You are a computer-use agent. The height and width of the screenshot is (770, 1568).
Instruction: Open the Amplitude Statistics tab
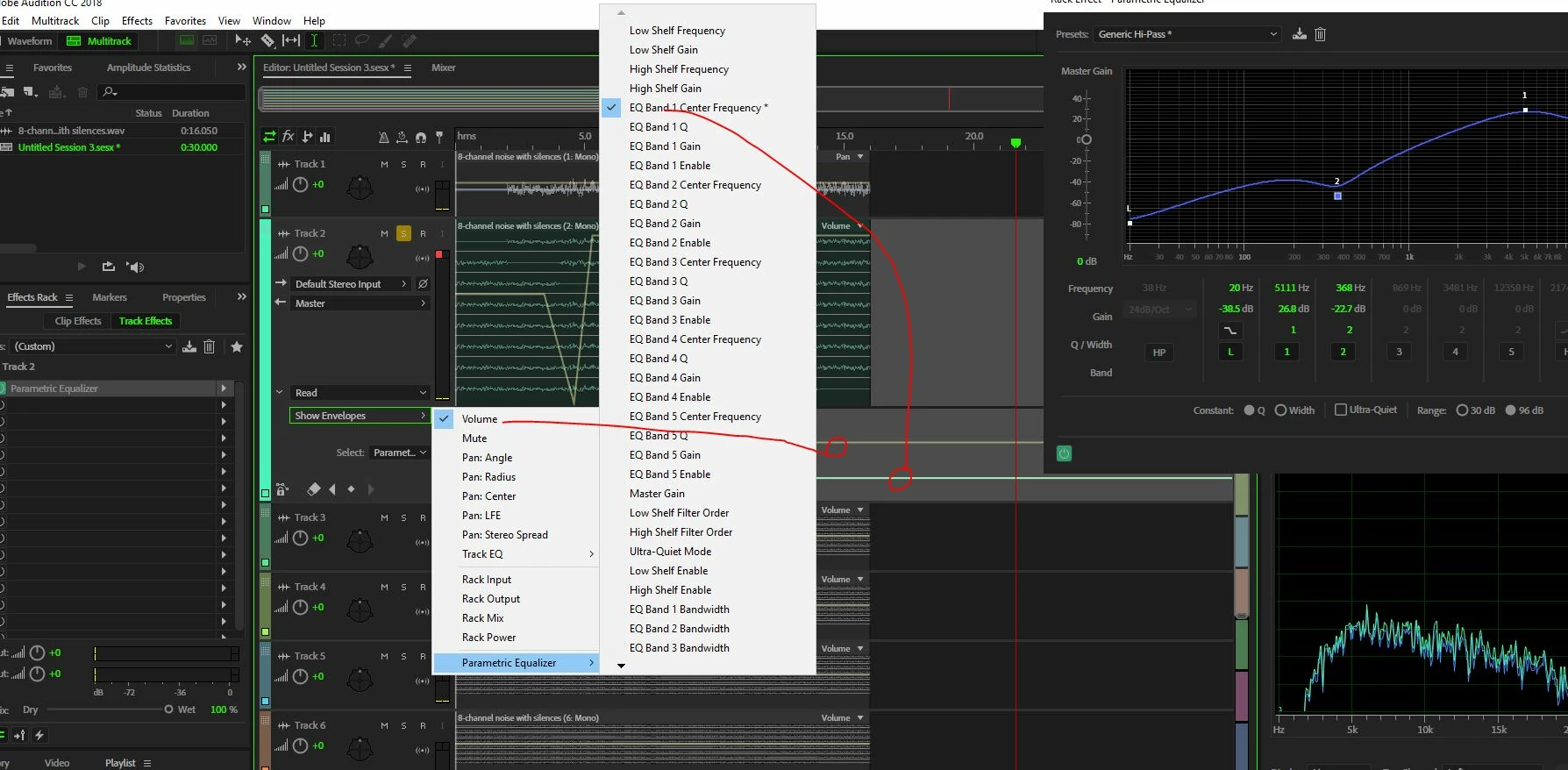click(x=148, y=68)
